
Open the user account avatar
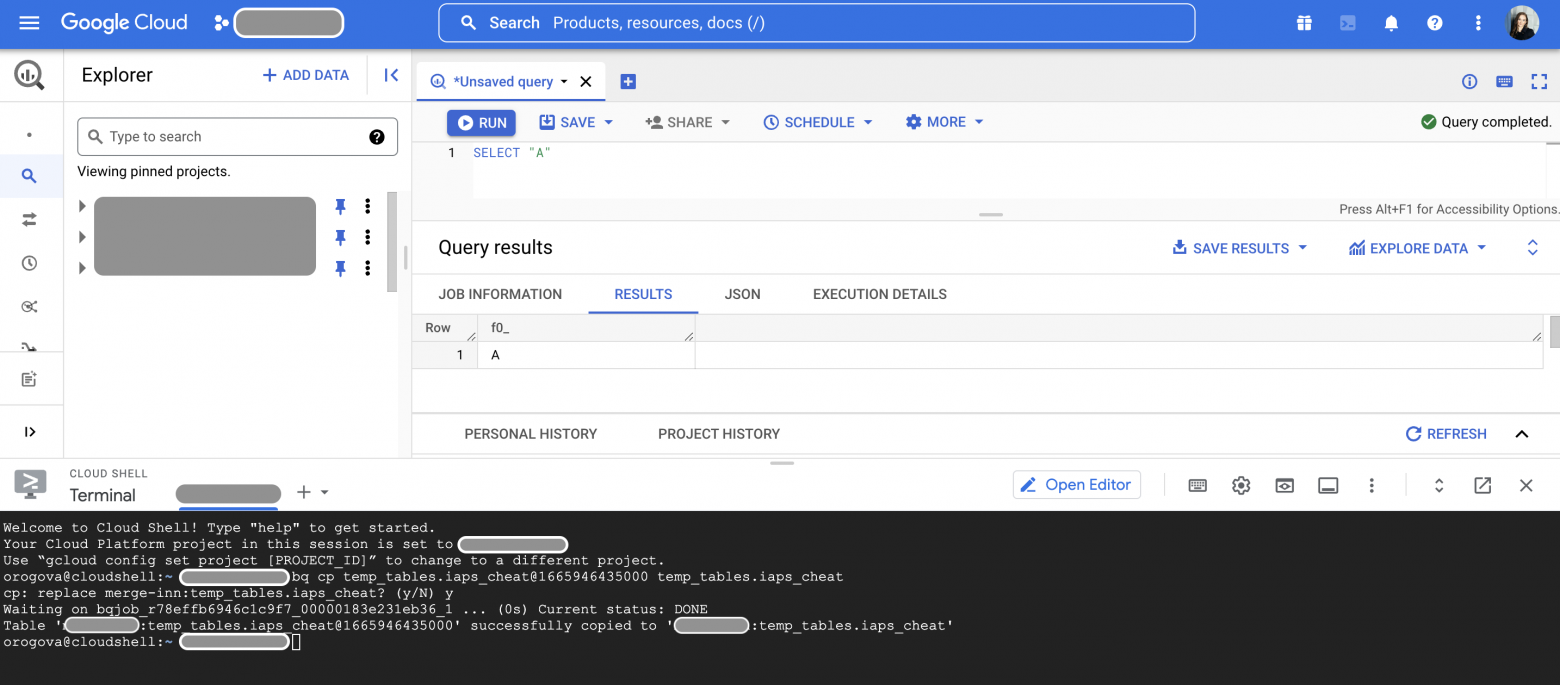1522,23
